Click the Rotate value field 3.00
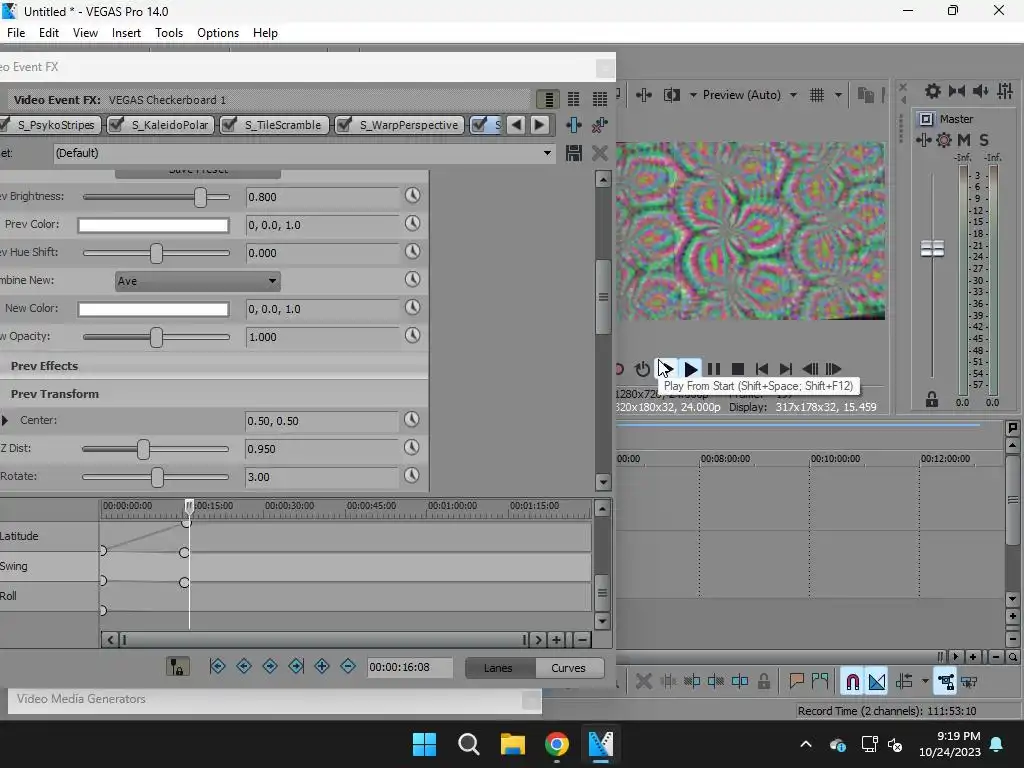 pos(321,477)
